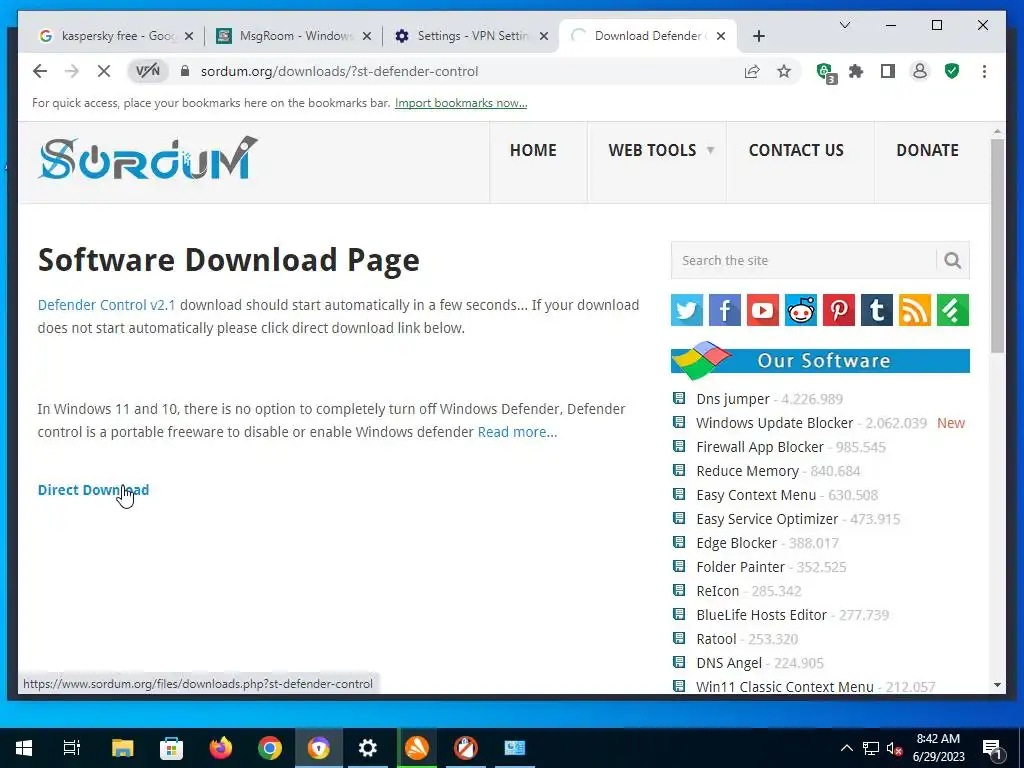Click the VPN badge in address bar
The height and width of the screenshot is (768, 1024).
[148, 71]
